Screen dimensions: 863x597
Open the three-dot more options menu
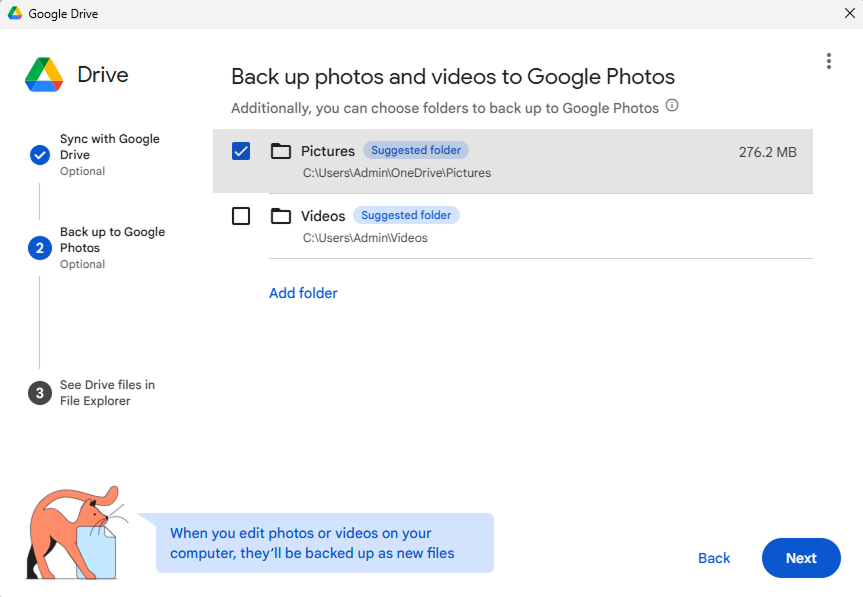[x=828, y=61]
